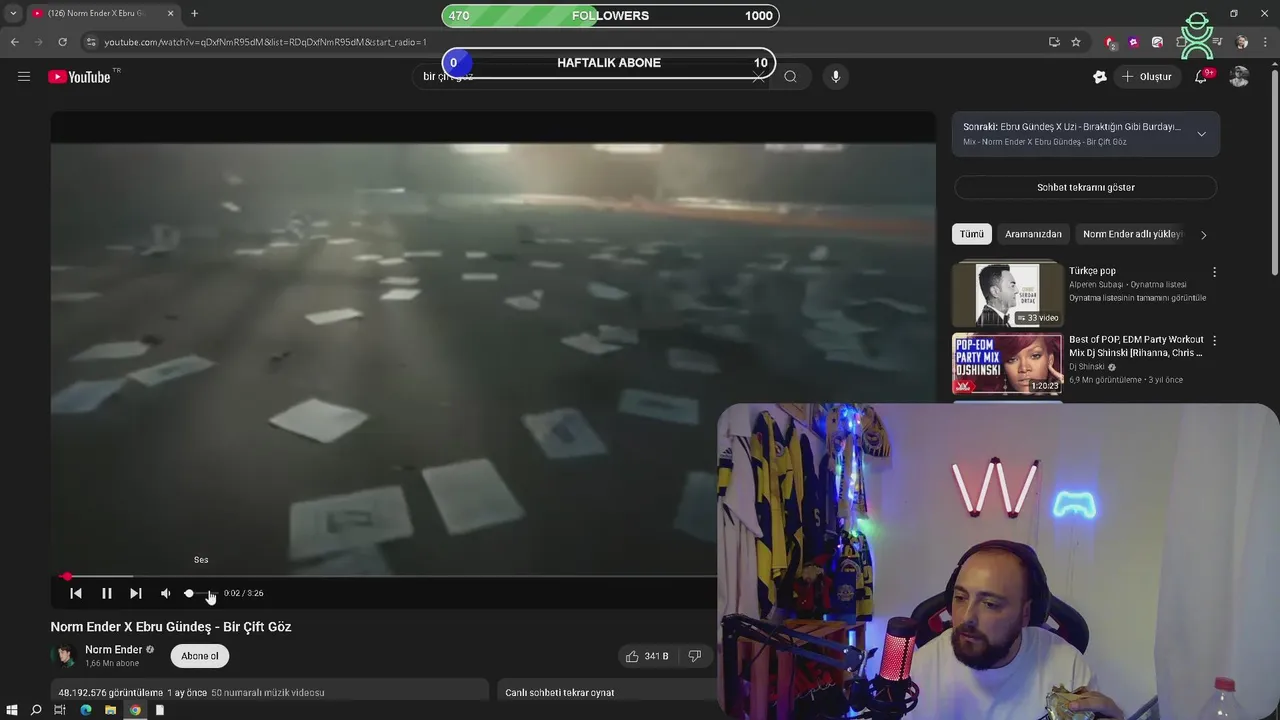Image resolution: width=1280 pixels, height=720 pixels.
Task: Open the YouTube account avatar menu
Action: pos(1240,77)
